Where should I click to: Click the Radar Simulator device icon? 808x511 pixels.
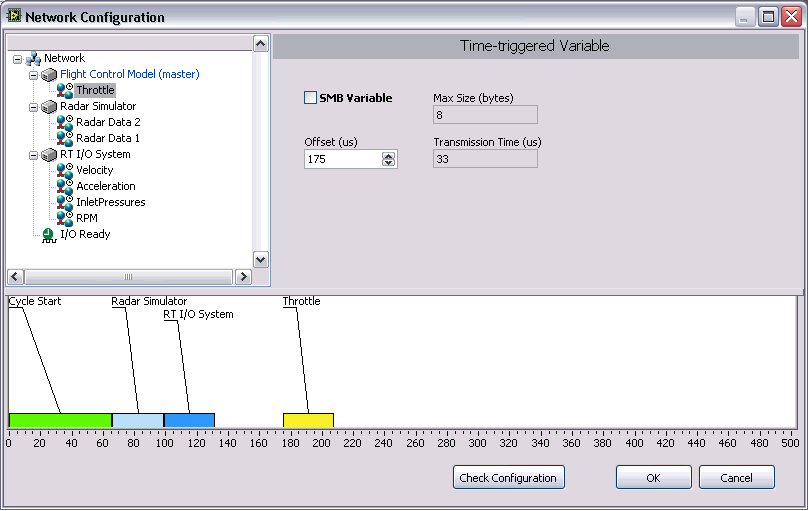pos(49,106)
